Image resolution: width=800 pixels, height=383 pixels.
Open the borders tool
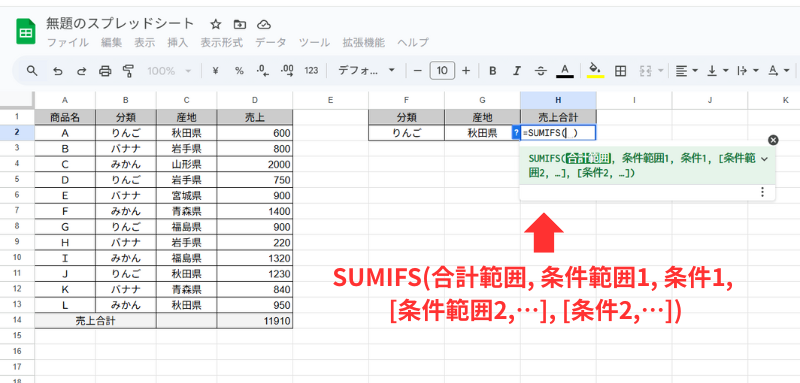coord(620,70)
